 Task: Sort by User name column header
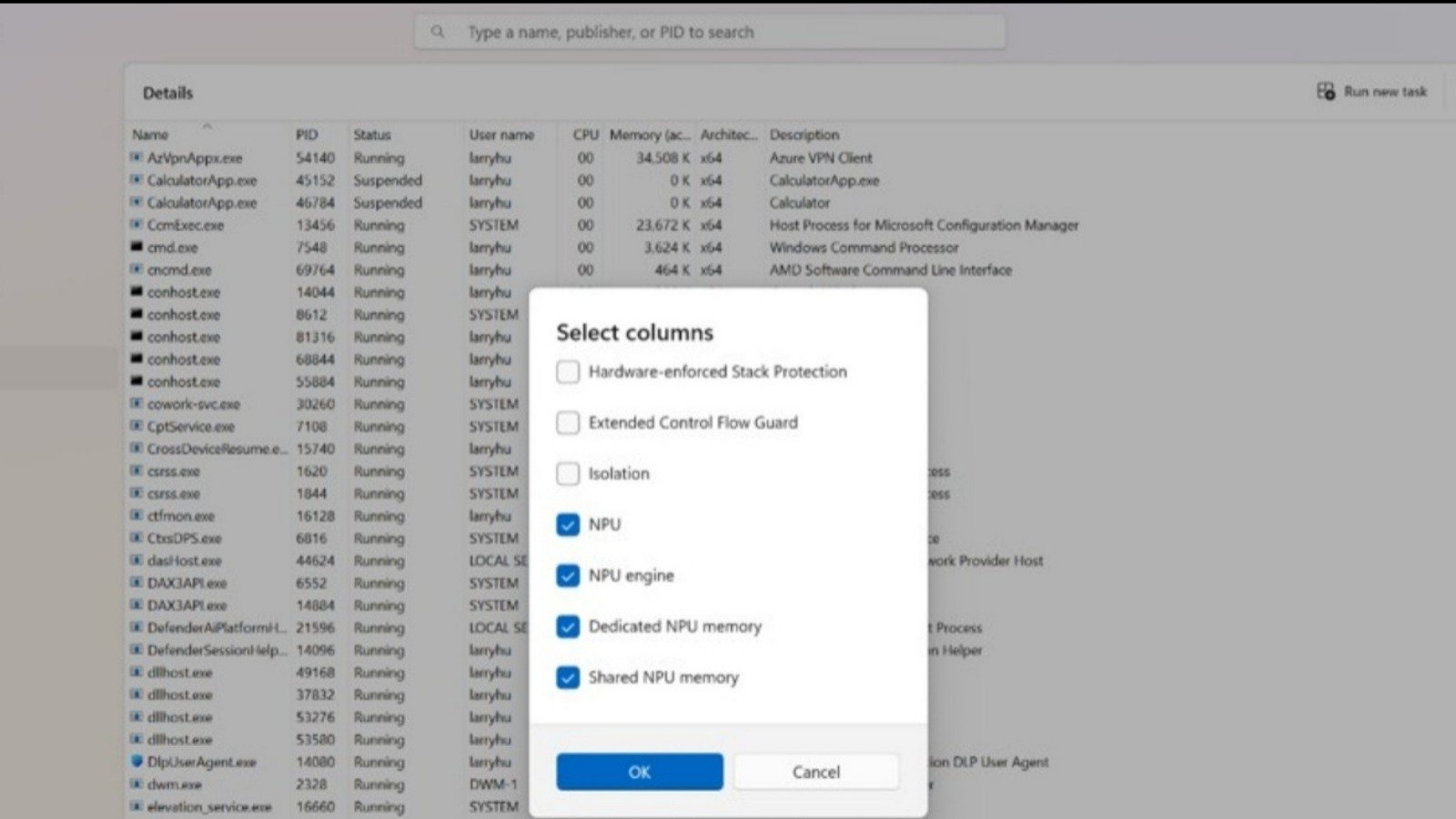(501, 135)
